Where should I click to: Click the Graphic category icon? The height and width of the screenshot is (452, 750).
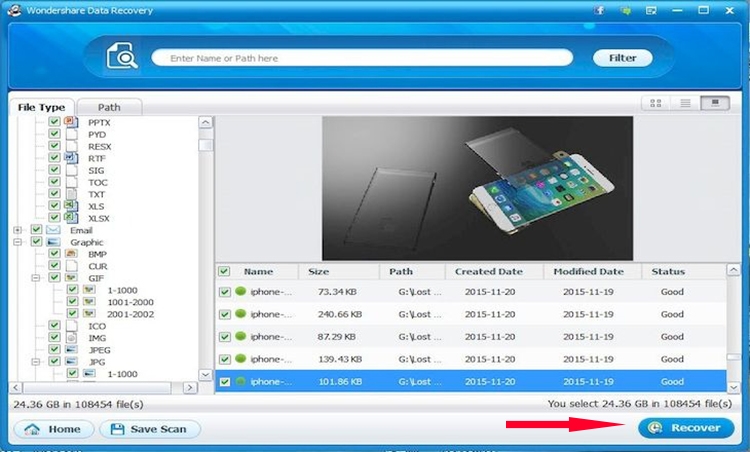pos(53,242)
